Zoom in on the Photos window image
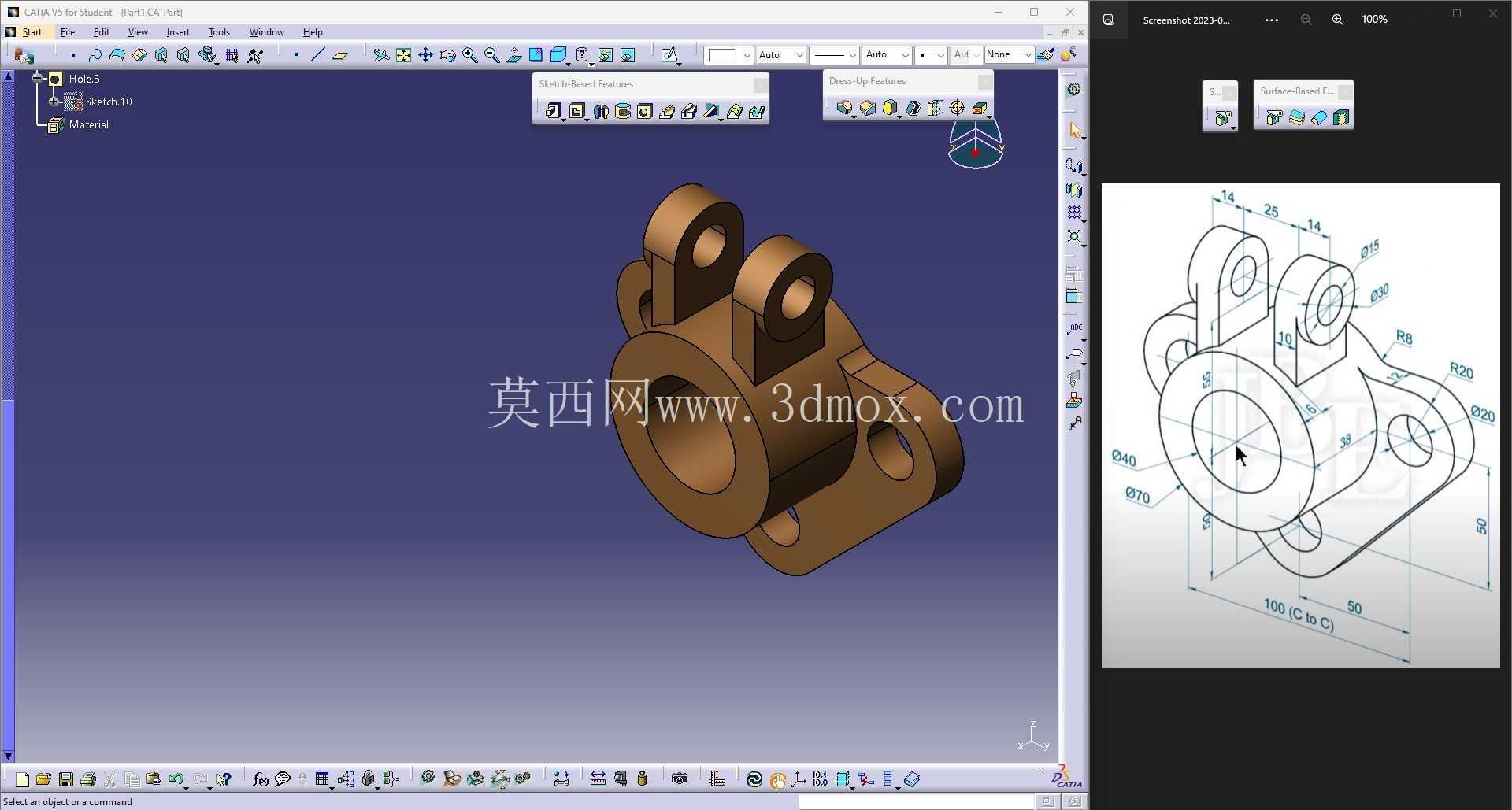1512x810 pixels. pyautogui.click(x=1337, y=20)
